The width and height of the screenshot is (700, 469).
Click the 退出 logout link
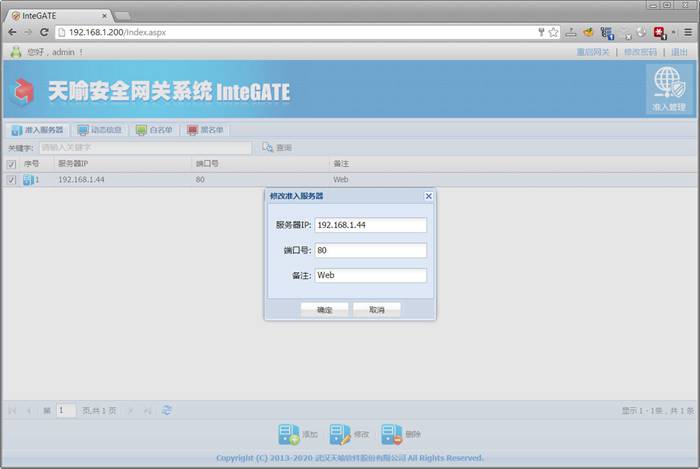click(679, 52)
